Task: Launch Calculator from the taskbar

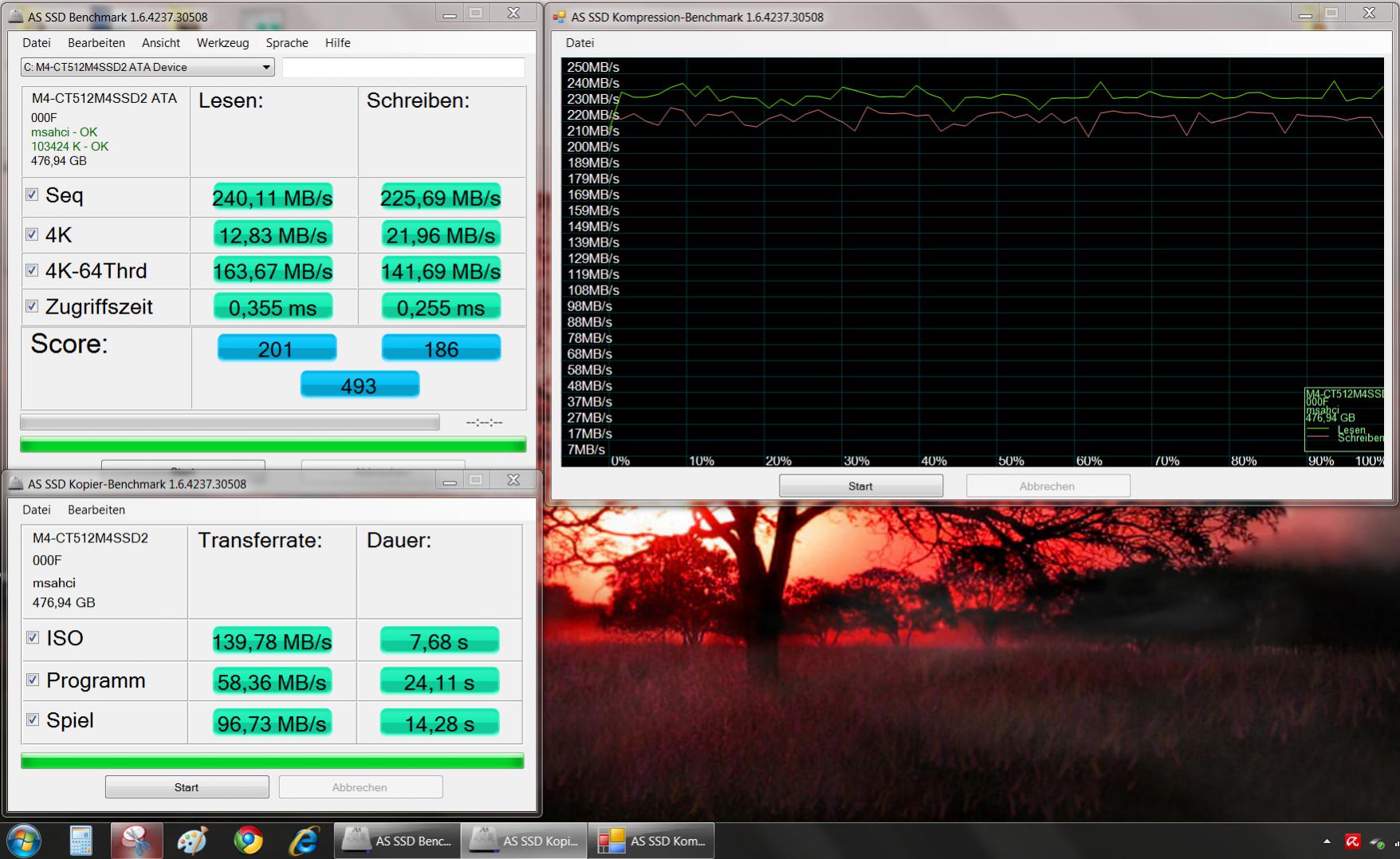Action: click(81, 841)
